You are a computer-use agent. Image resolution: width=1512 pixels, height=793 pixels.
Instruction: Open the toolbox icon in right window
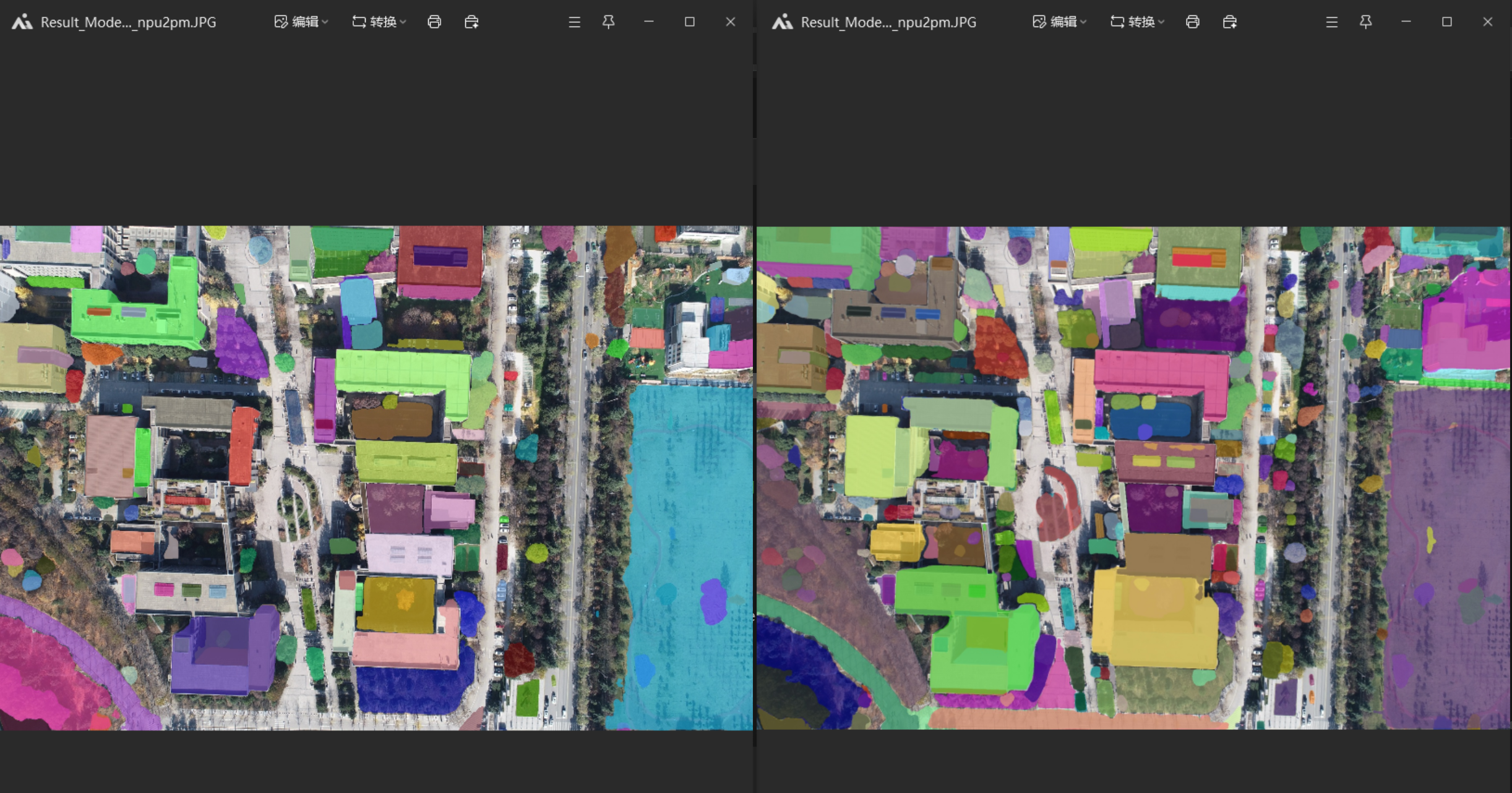[1229, 22]
